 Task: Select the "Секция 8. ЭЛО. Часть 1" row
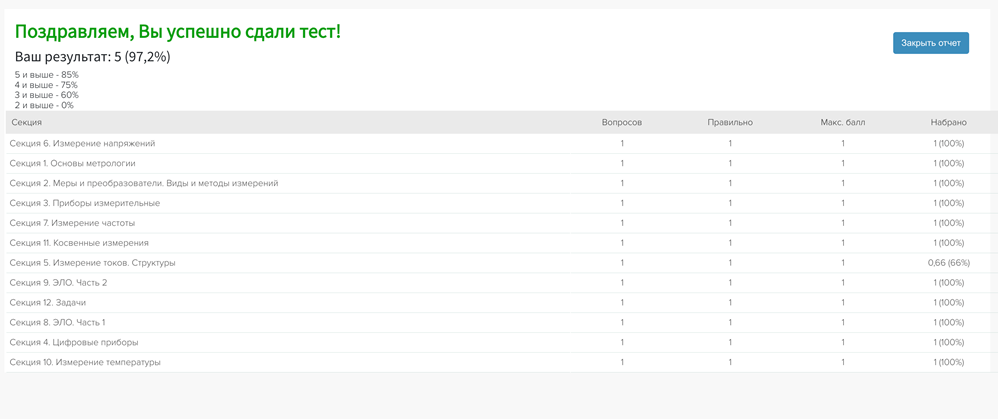(57, 323)
